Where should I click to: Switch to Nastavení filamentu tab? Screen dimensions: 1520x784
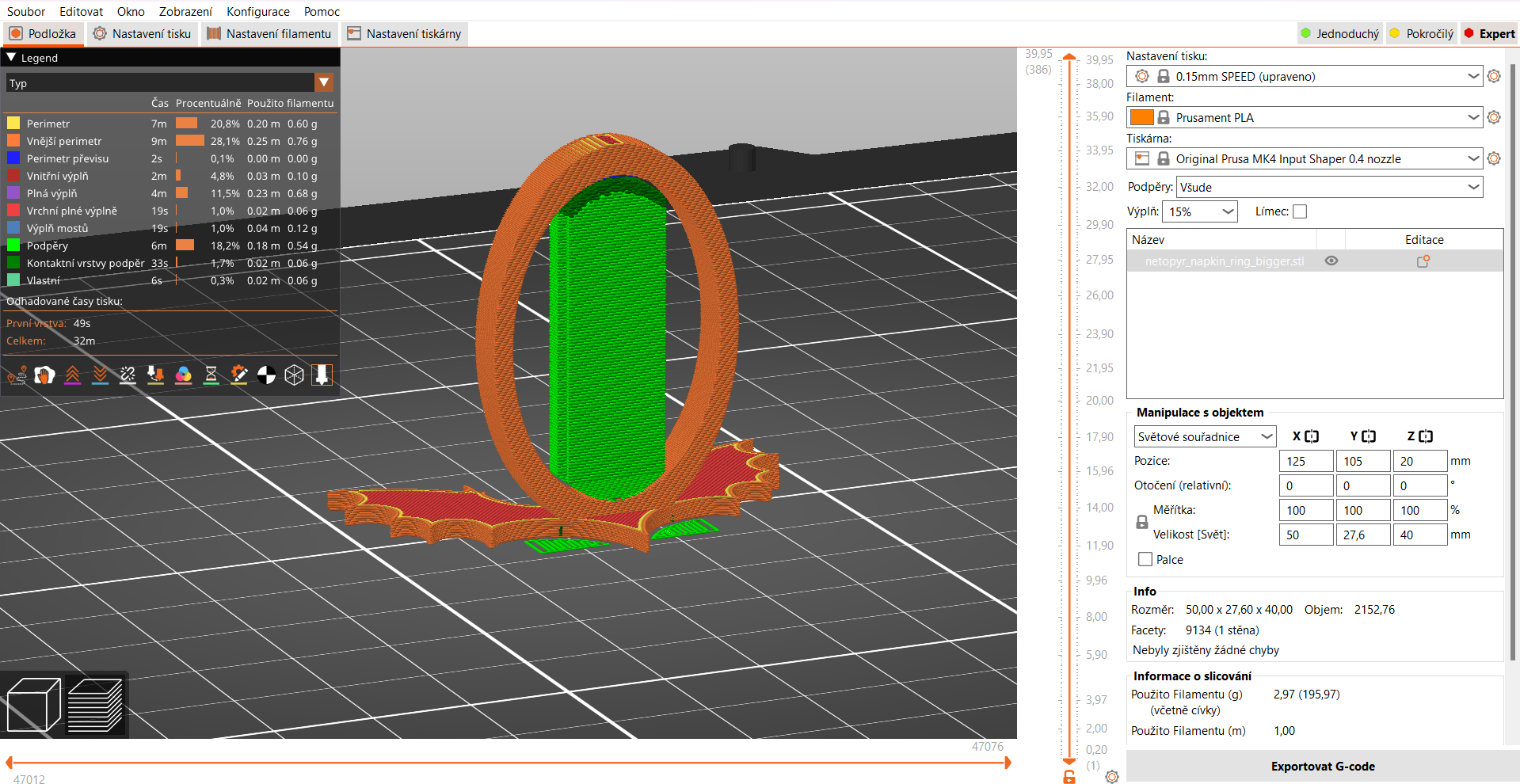[x=269, y=33]
